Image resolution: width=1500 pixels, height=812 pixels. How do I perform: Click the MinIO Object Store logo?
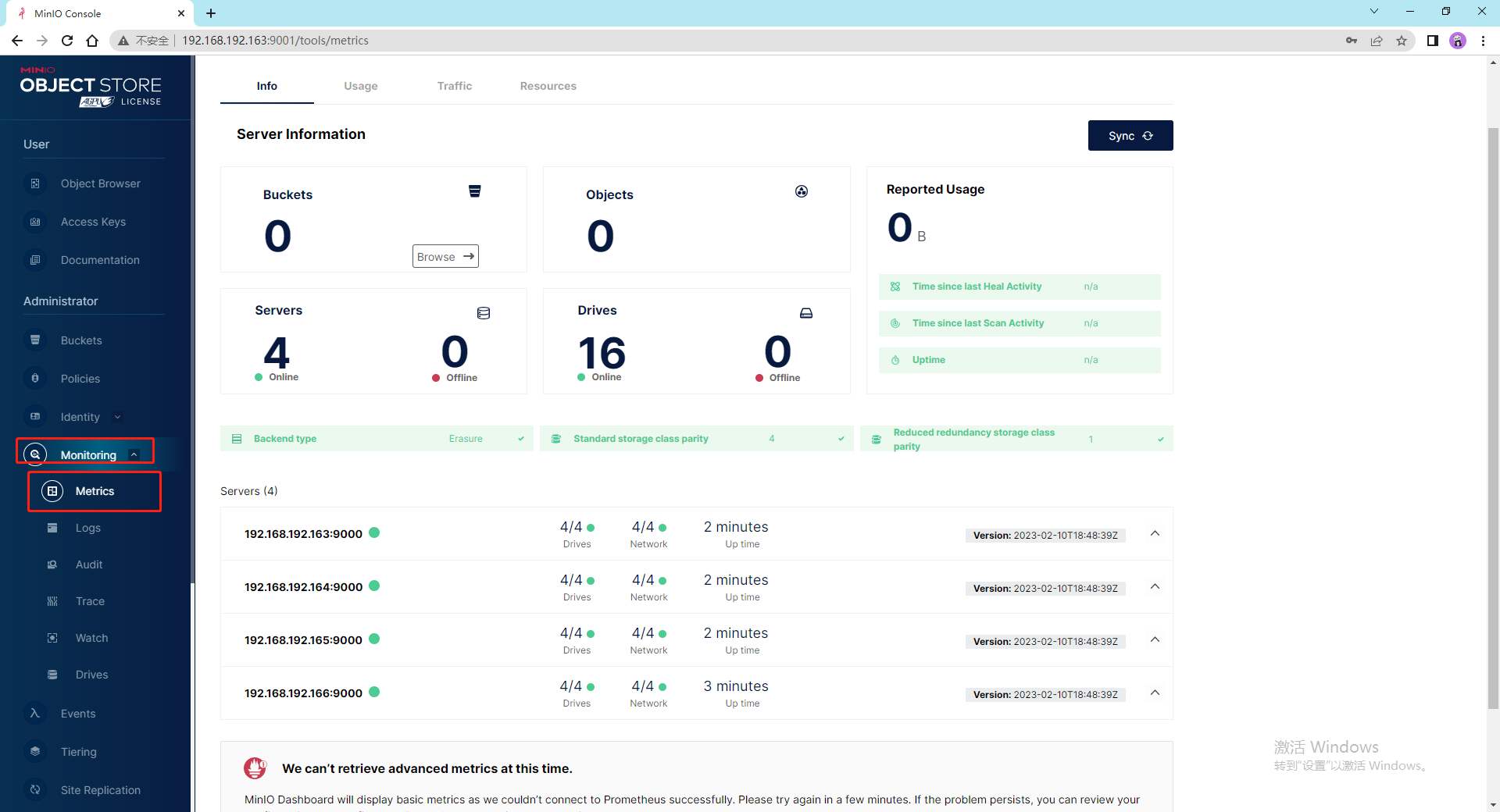coord(91,87)
